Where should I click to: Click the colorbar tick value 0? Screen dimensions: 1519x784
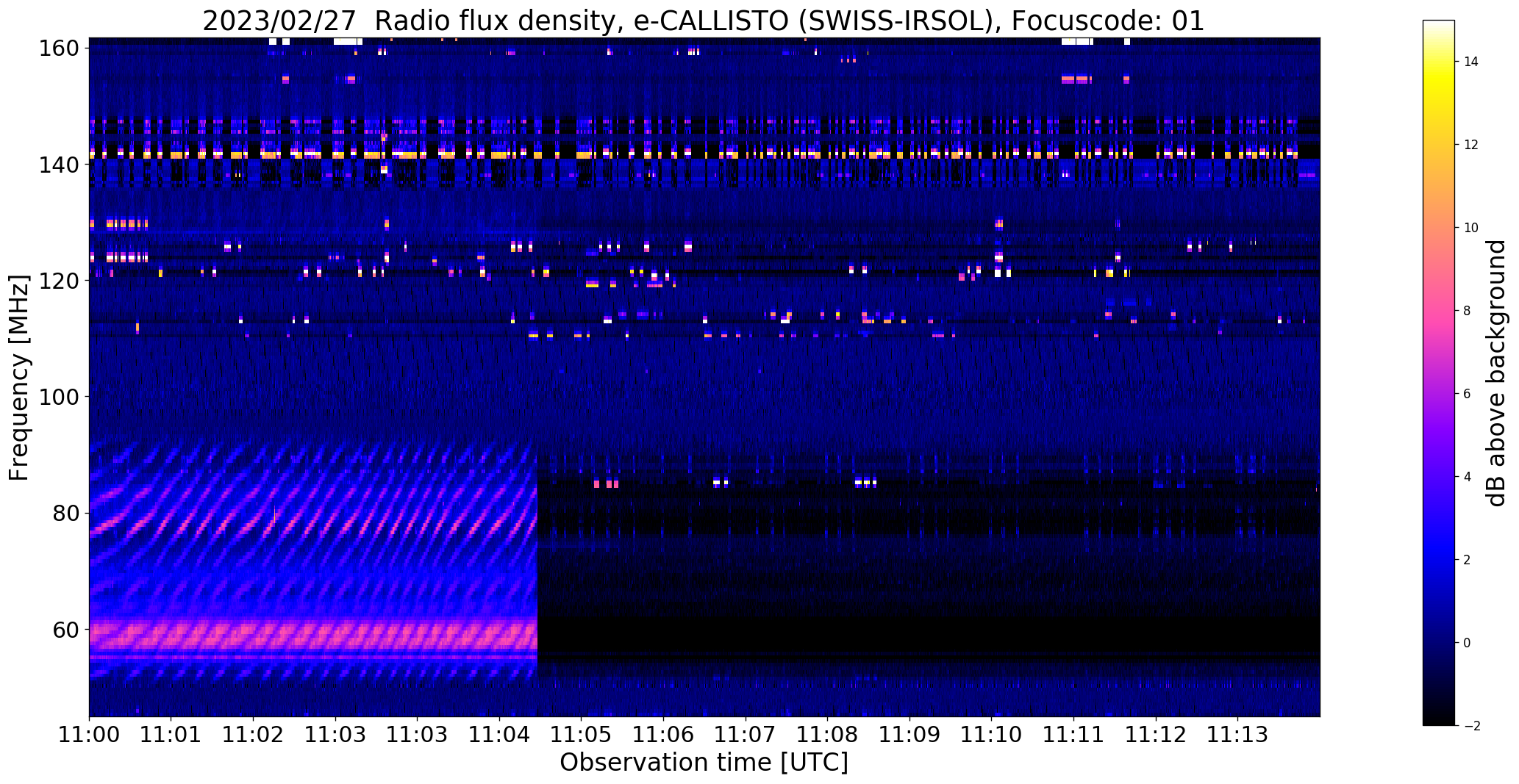[x=1468, y=643]
